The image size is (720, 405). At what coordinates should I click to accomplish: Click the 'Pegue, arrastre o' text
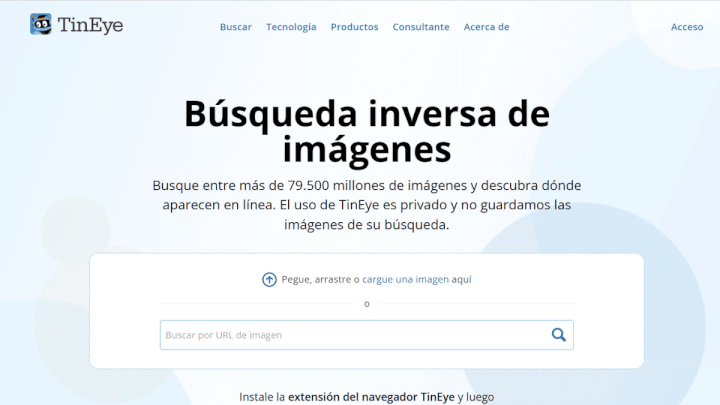(321, 279)
